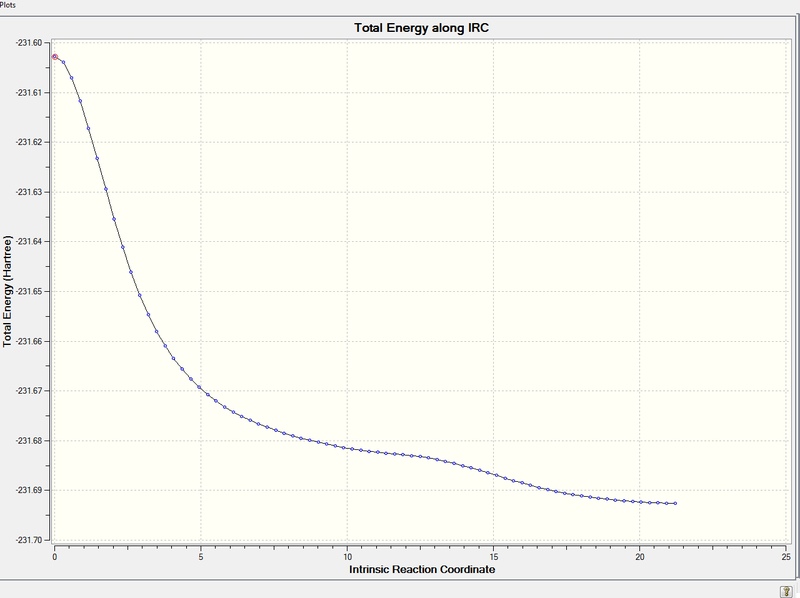Click the -231.65 y-axis tick label

tap(29, 291)
